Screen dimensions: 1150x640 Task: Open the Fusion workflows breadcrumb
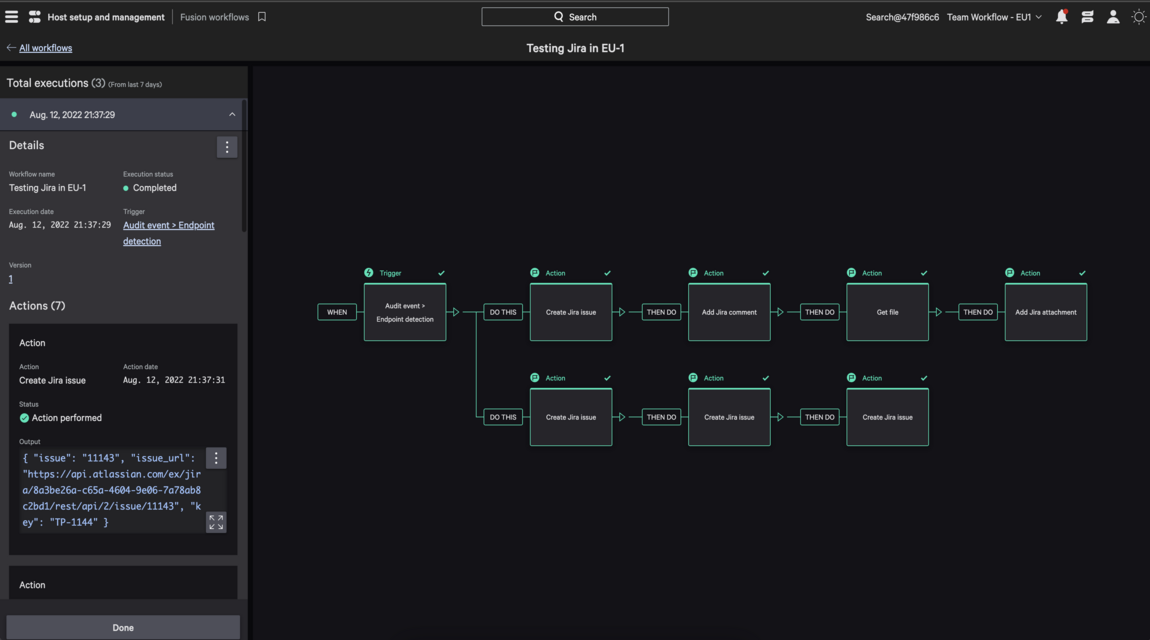[214, 17]
